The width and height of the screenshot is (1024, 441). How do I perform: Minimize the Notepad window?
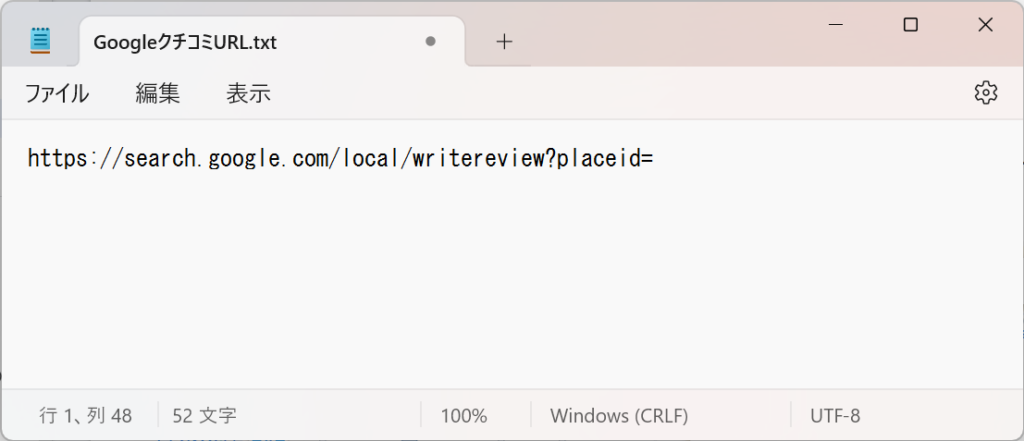[835, 25]
